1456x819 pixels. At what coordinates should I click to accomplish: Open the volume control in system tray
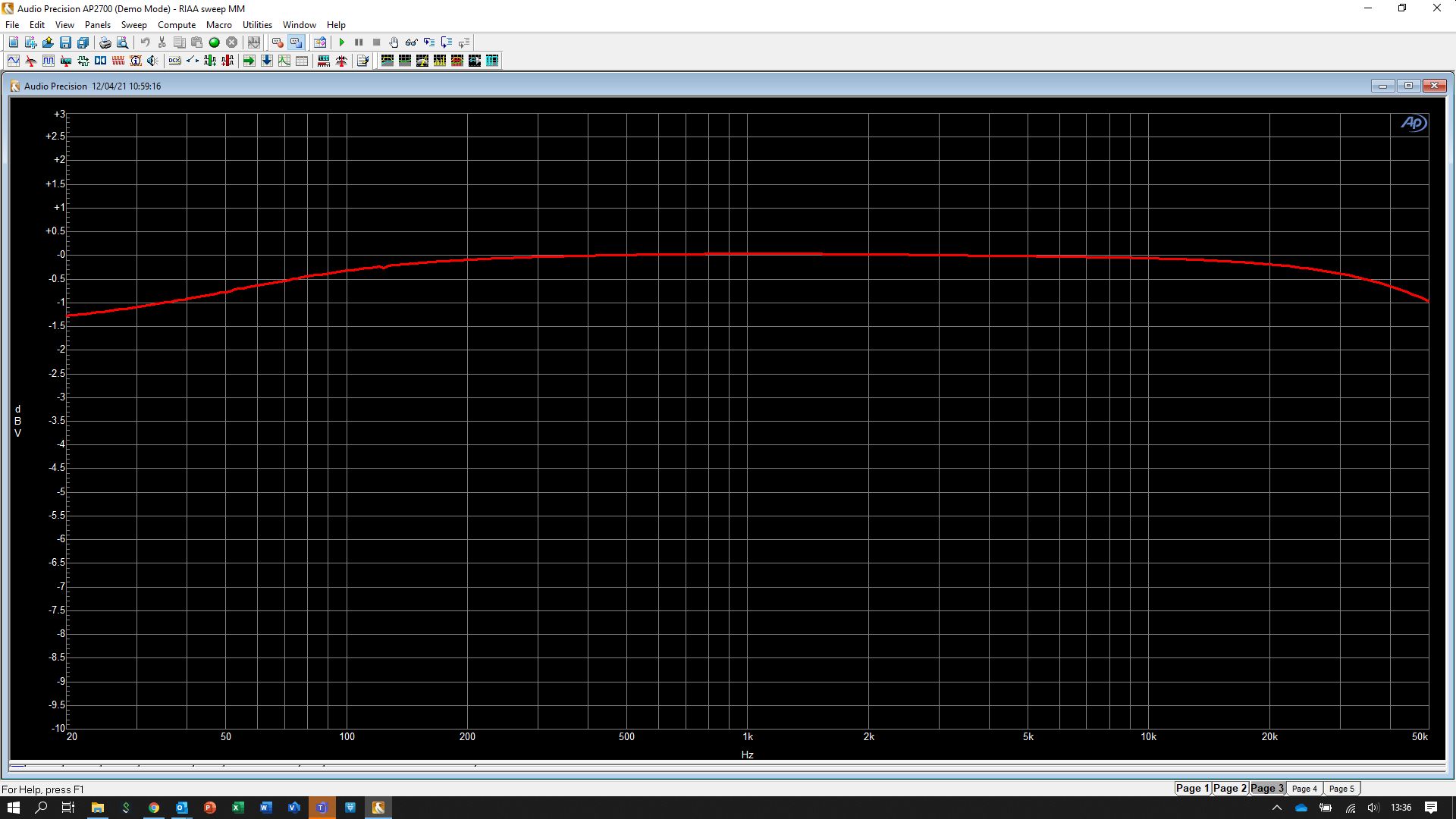click(x=1373, y=808)
